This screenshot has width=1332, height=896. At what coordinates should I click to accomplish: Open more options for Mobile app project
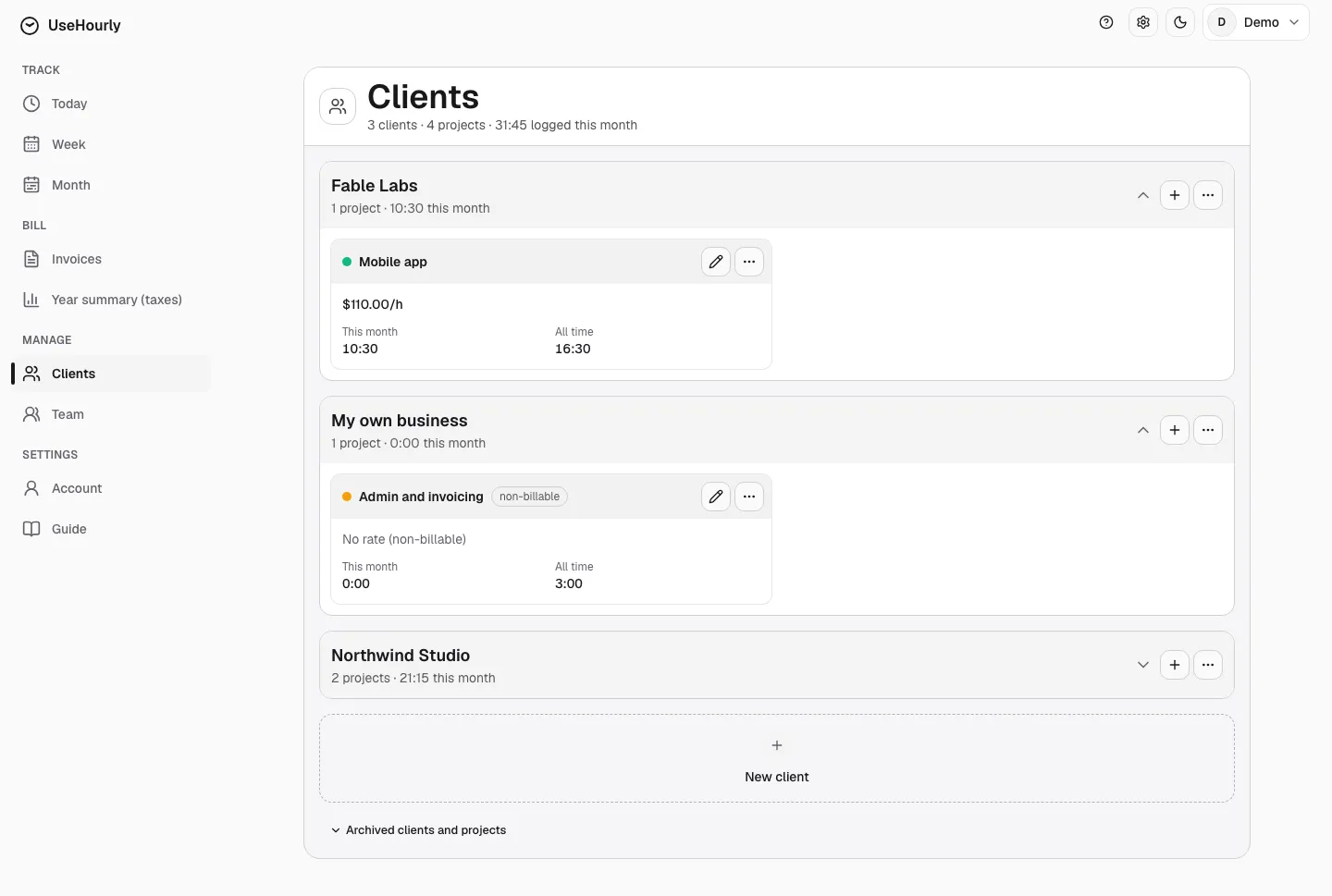tap(749, 262)
